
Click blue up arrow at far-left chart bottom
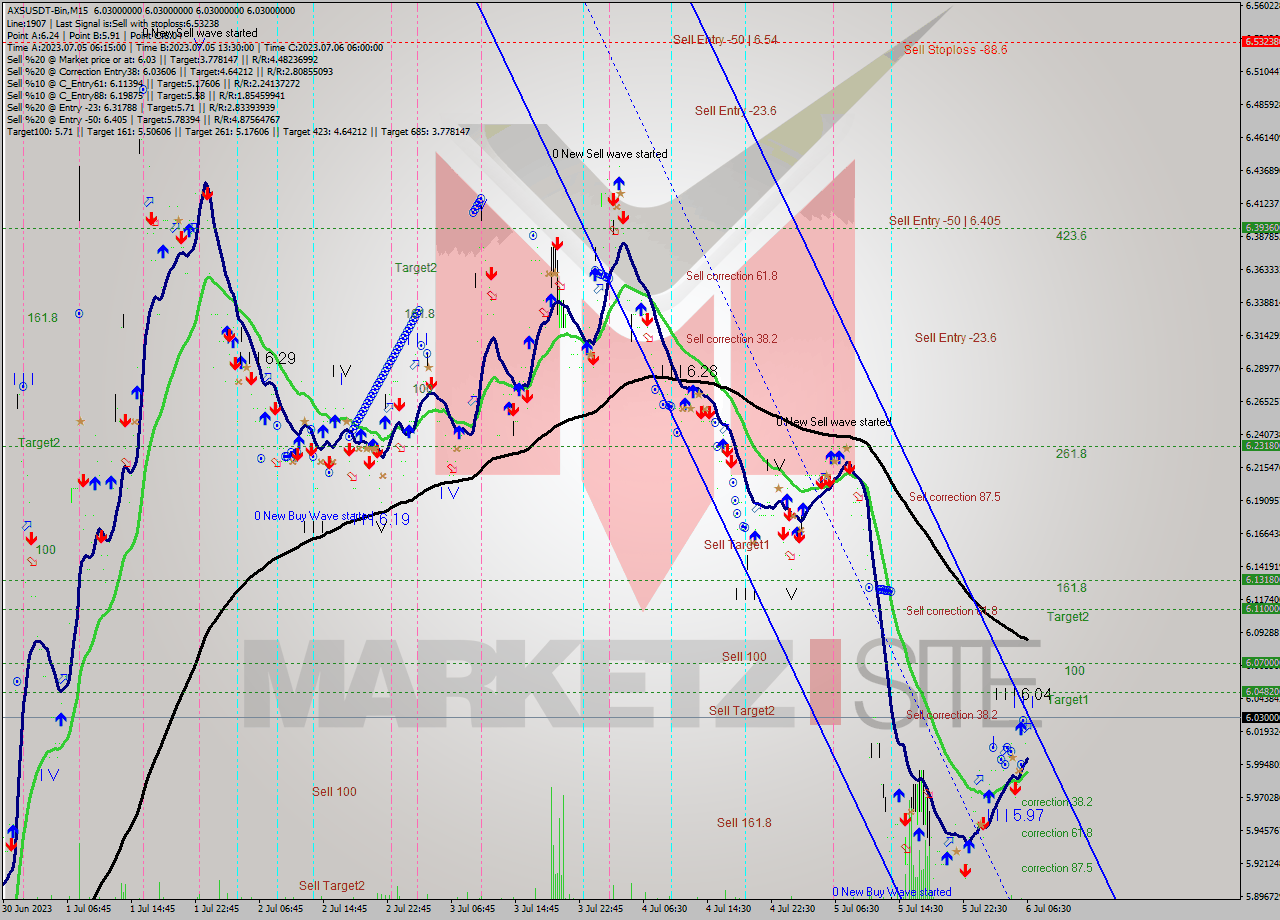point(12,832)
